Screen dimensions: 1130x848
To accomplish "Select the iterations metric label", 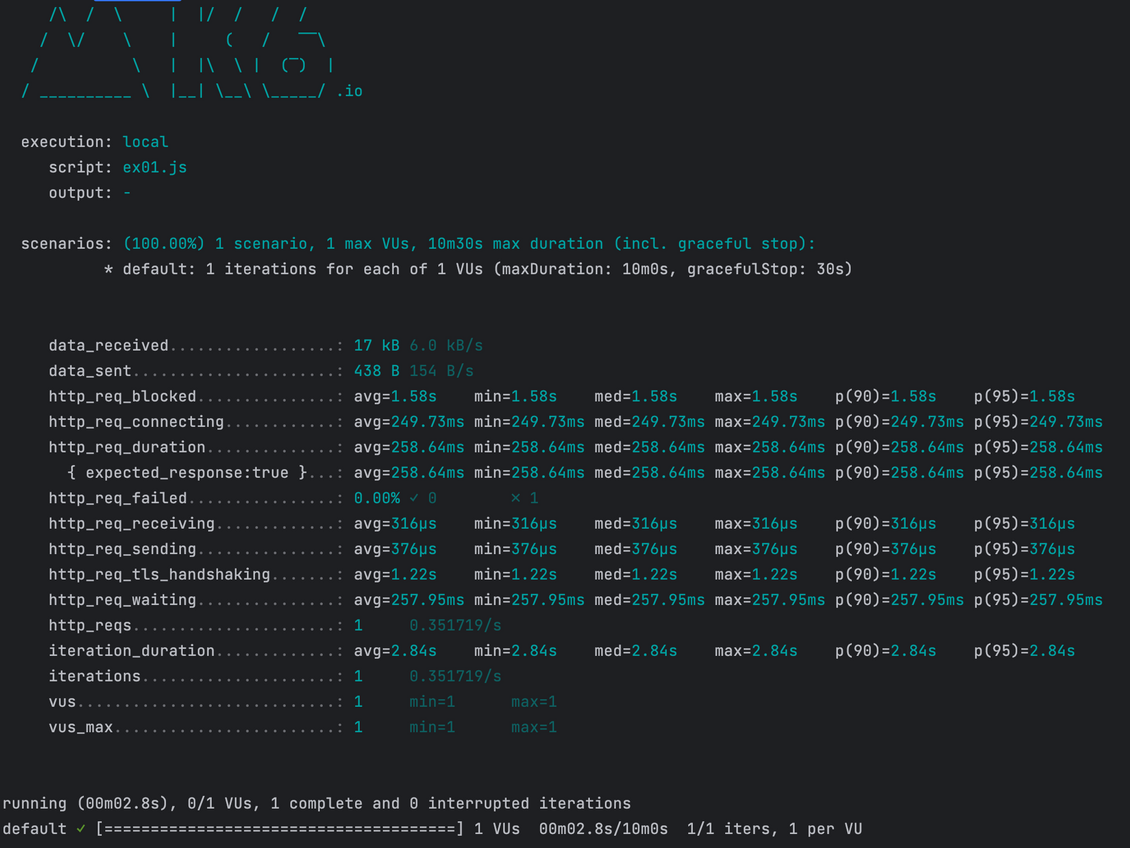I will click(94, 677).
